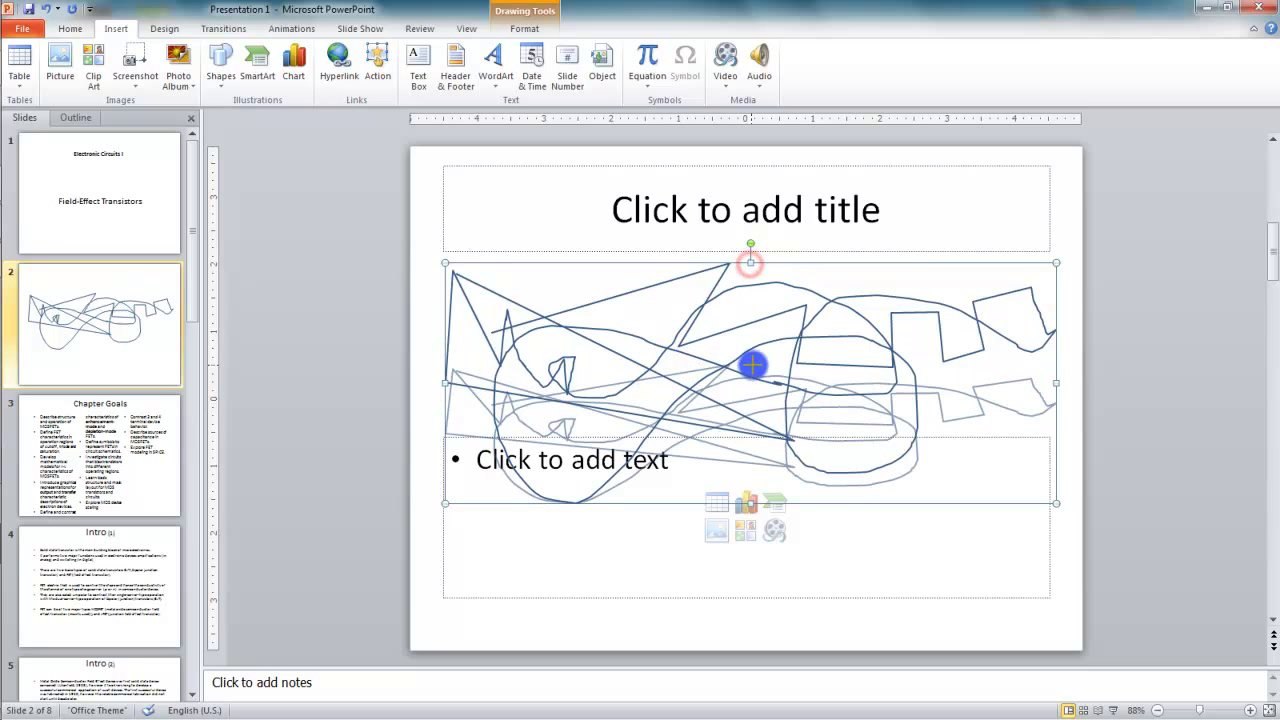1280x720 pixels.
Task: Click placeholder Insert Picture icon on slide
Action: coord(717,531)
